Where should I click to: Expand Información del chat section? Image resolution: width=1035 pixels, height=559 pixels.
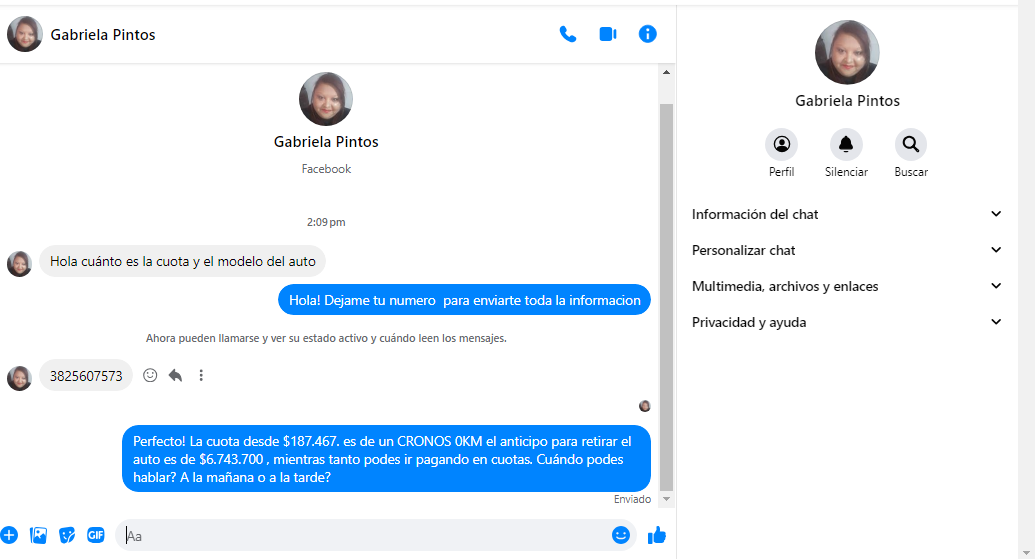[846, 214]
